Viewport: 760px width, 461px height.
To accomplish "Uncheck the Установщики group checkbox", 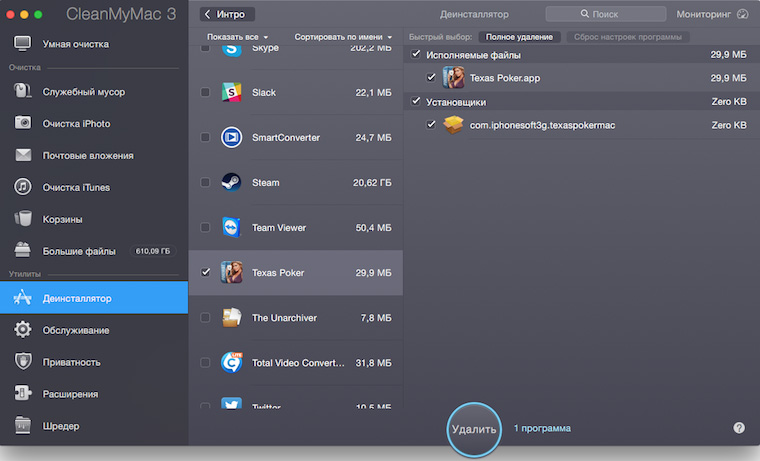I will click(416, 101).
